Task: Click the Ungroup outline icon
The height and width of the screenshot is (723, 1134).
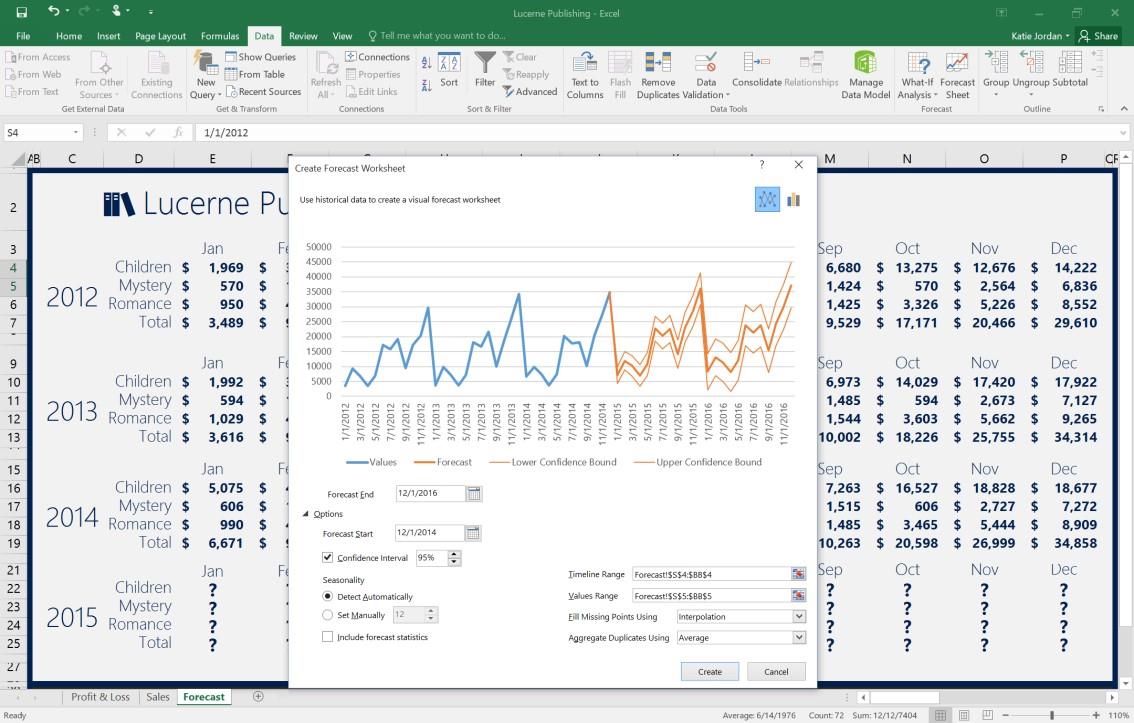Action: [1031, 72]
